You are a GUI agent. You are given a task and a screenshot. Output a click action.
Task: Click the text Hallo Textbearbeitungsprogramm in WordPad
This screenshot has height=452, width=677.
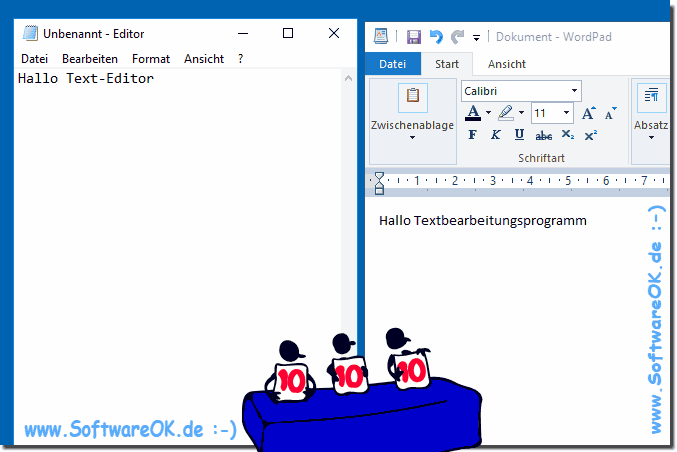coord(483,221)
